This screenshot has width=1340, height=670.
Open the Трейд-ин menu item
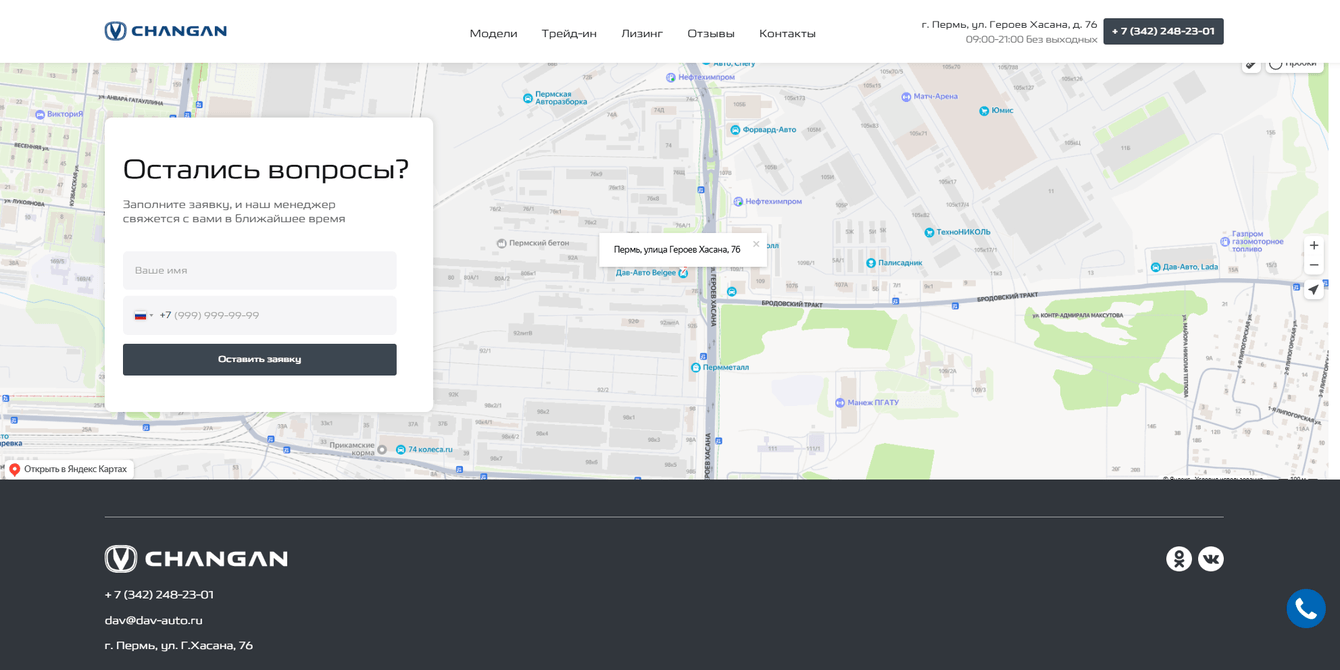click(569, 33)
